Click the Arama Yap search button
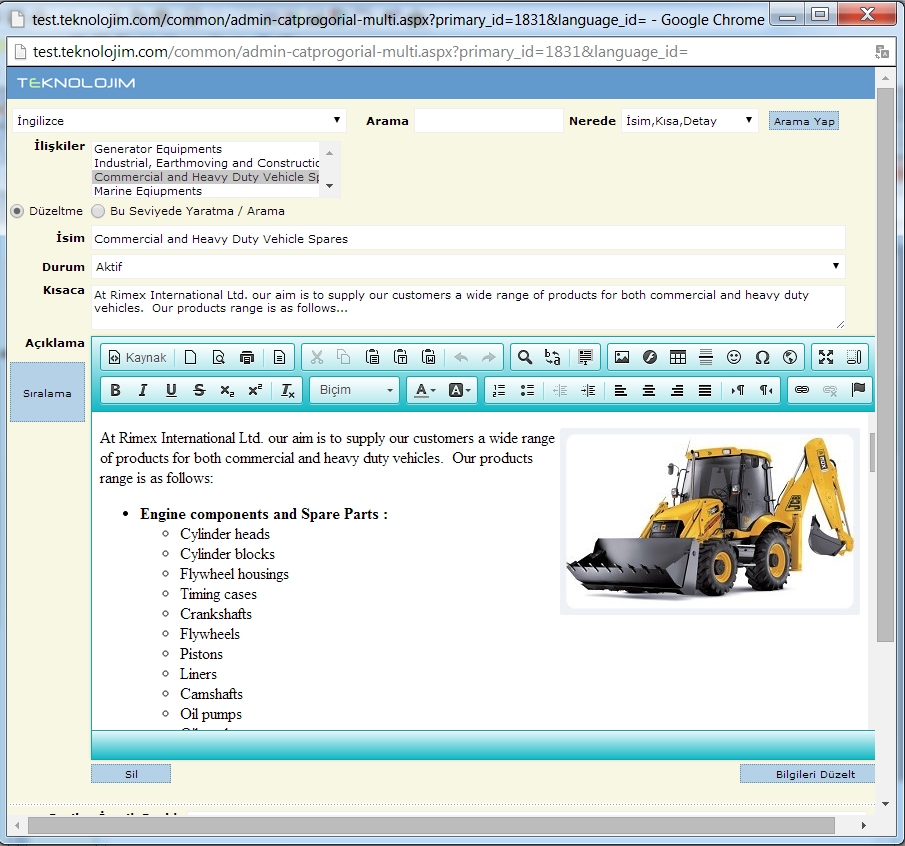Screen dimensions: 905x846 click(803, 121)
